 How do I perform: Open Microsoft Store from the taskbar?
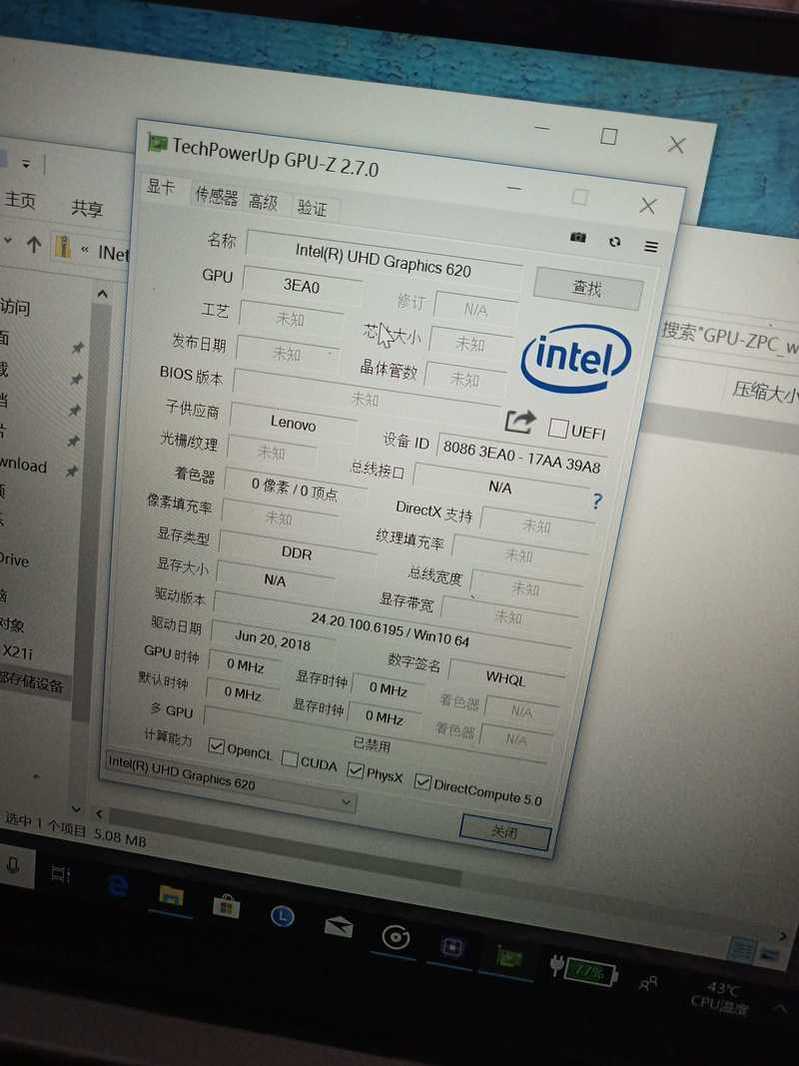pyautogui.click(x=225, y=904)
